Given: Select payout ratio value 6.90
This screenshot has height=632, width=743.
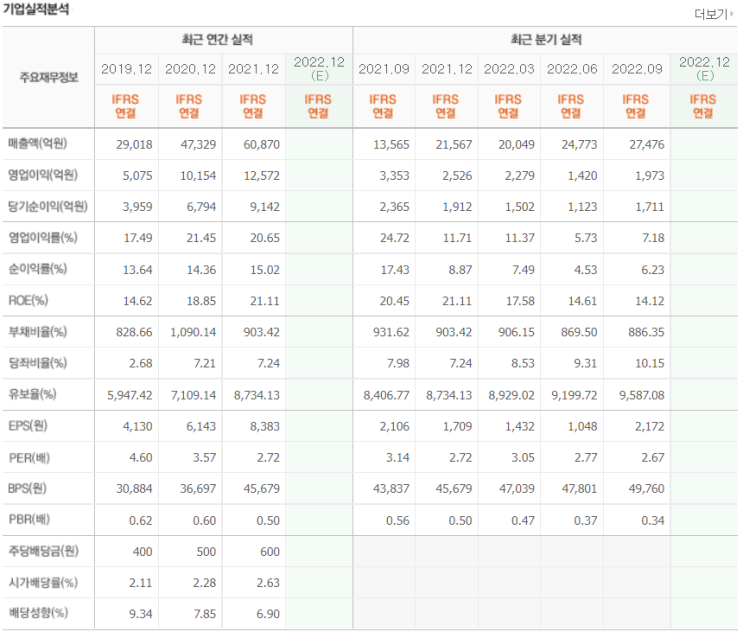Looking at the screenshot, I should (268, 614).
